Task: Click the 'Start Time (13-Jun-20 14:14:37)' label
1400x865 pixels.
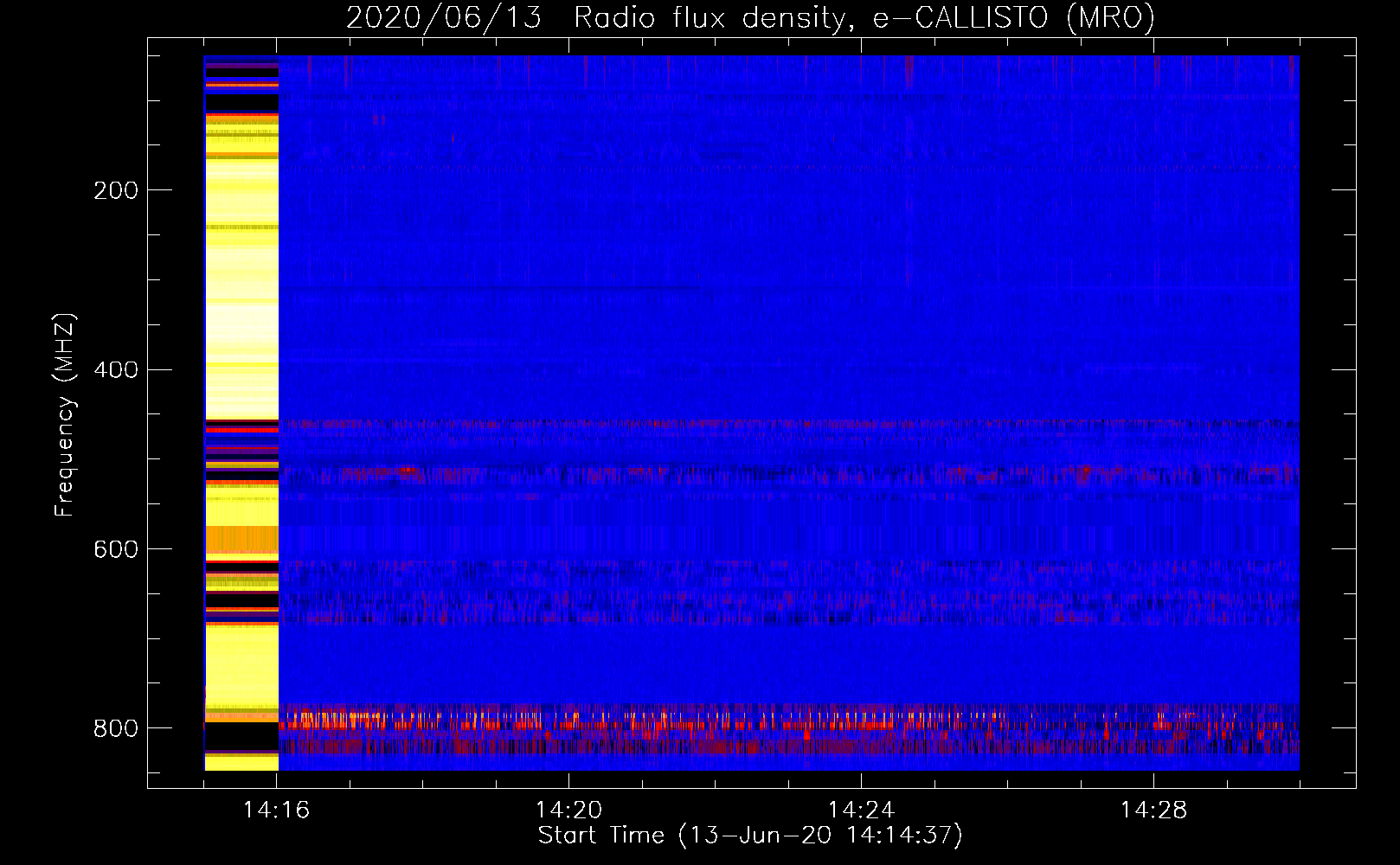Action: coord(750,836)
